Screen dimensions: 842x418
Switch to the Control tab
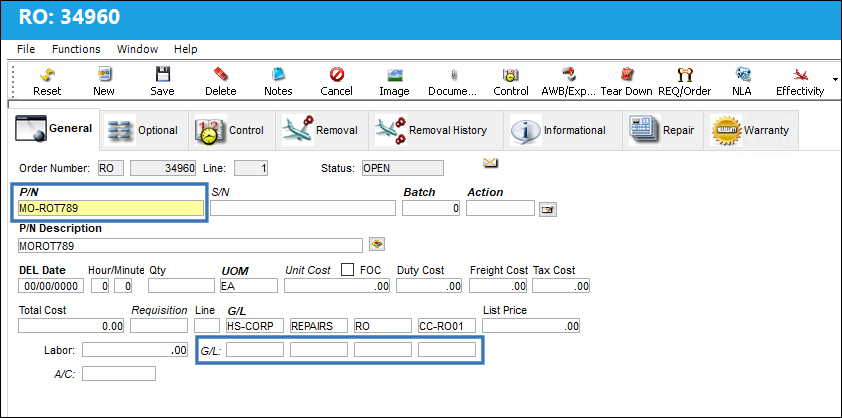pos(231,130)
